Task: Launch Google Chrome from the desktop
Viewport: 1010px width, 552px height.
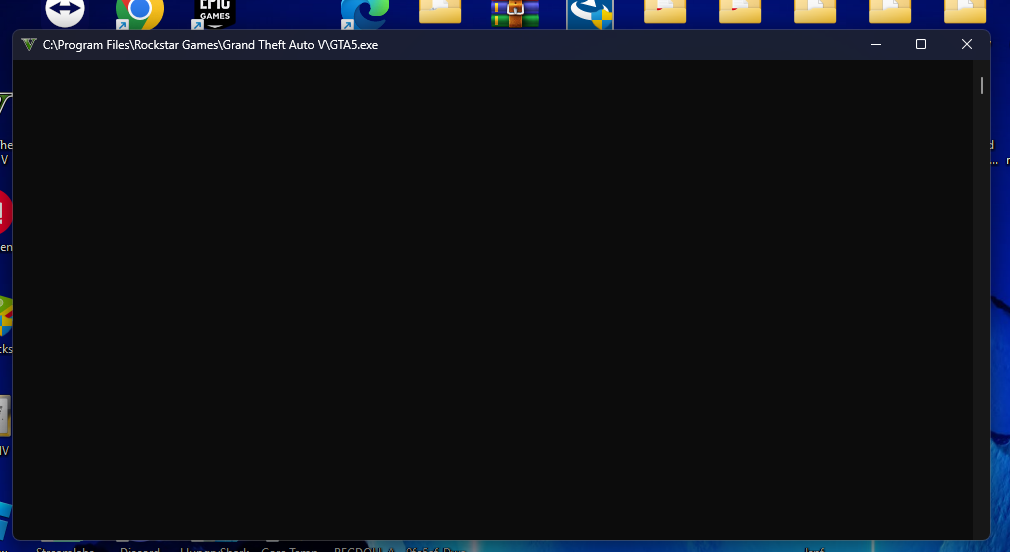Action: click(x=139, y=13)
